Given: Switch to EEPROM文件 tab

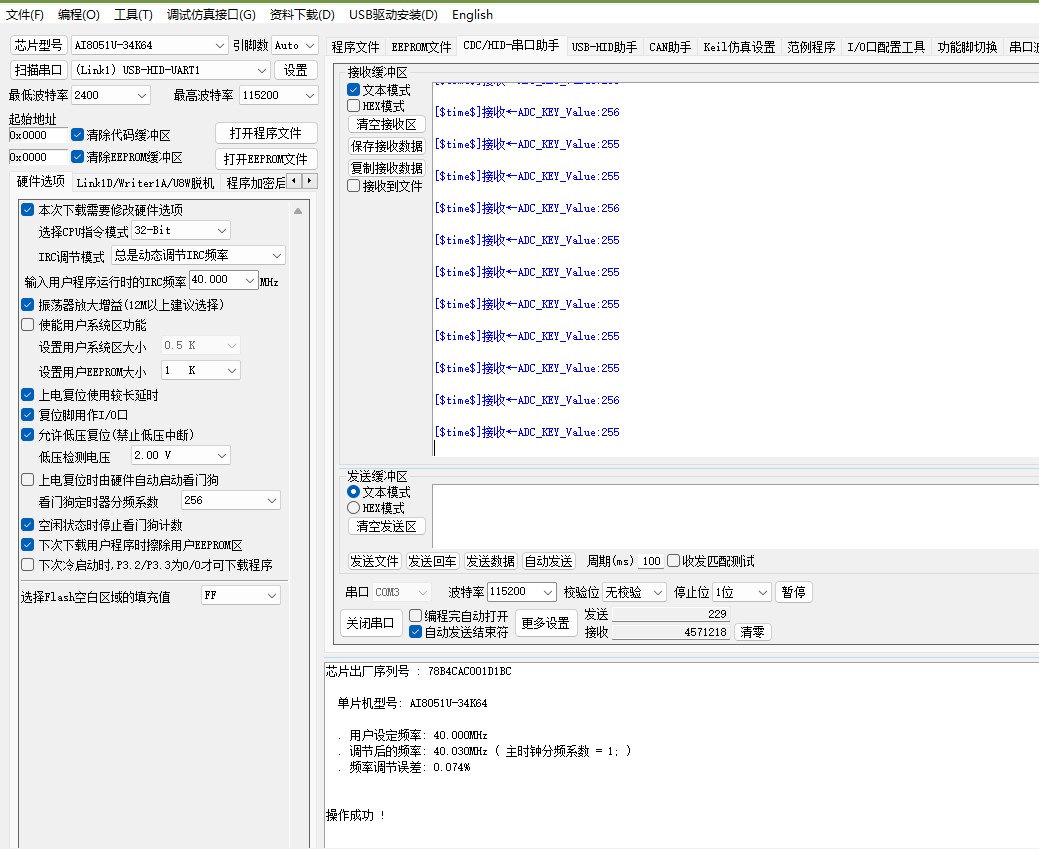Looking at the screenshot, I should point(421,47).
